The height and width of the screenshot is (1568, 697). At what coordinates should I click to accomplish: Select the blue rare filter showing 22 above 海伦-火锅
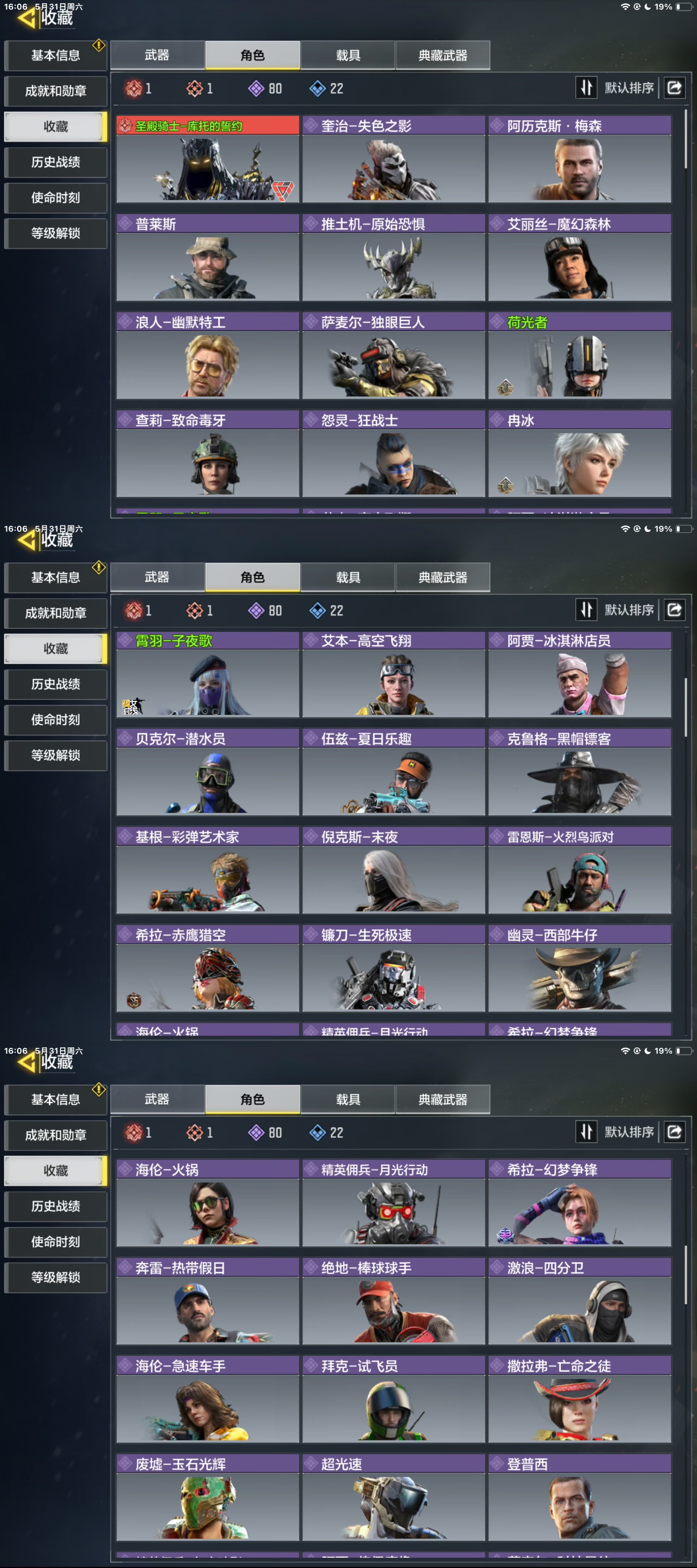click(326, 1133)
